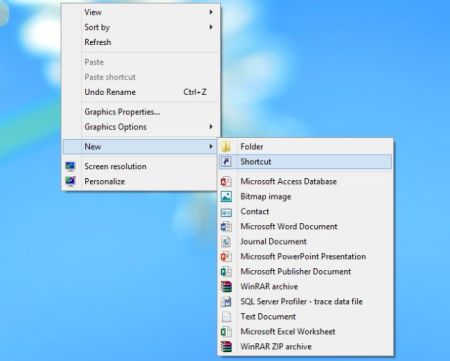The image size is (450, 361).
Task: Click the PowerPoint Presentation icon
Action: 226,257
